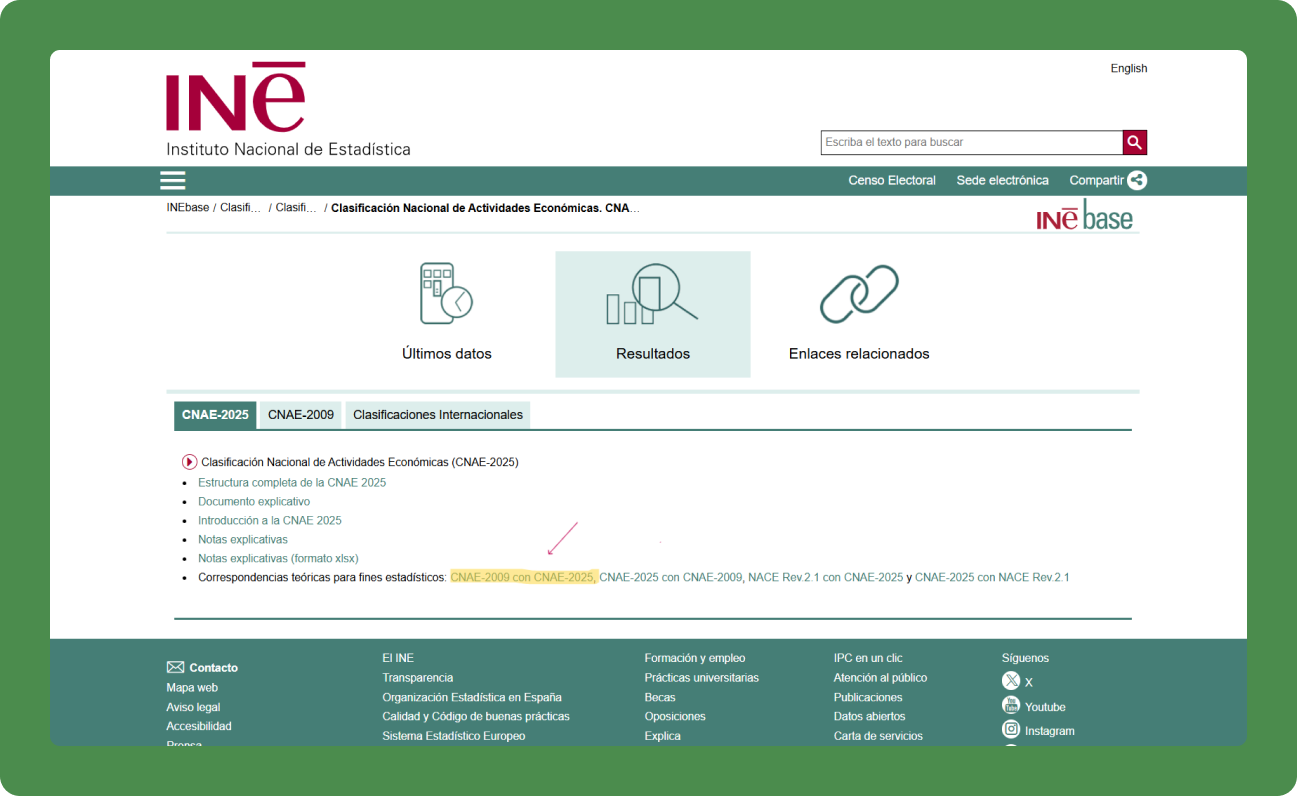Image resolution: width=1297 pixels, height=796 pixels.
Task: Open Sistema Estadístico Europeo link
Action: (454, 736)
